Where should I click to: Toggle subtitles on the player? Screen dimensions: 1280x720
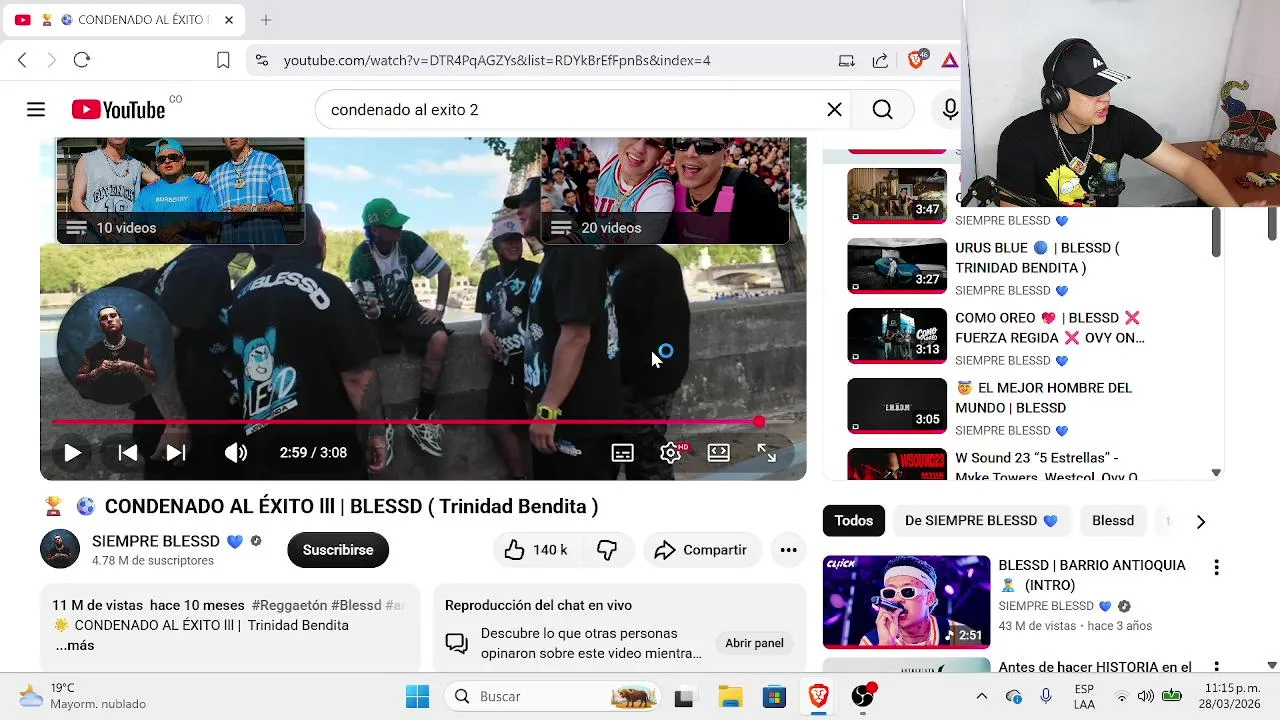[622, 453]
